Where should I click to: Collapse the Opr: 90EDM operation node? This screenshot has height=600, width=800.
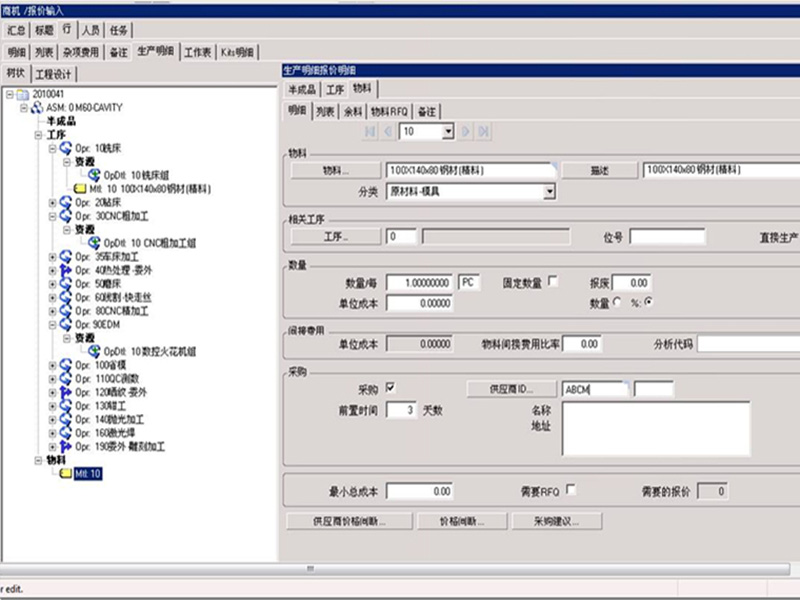[53, 324]
